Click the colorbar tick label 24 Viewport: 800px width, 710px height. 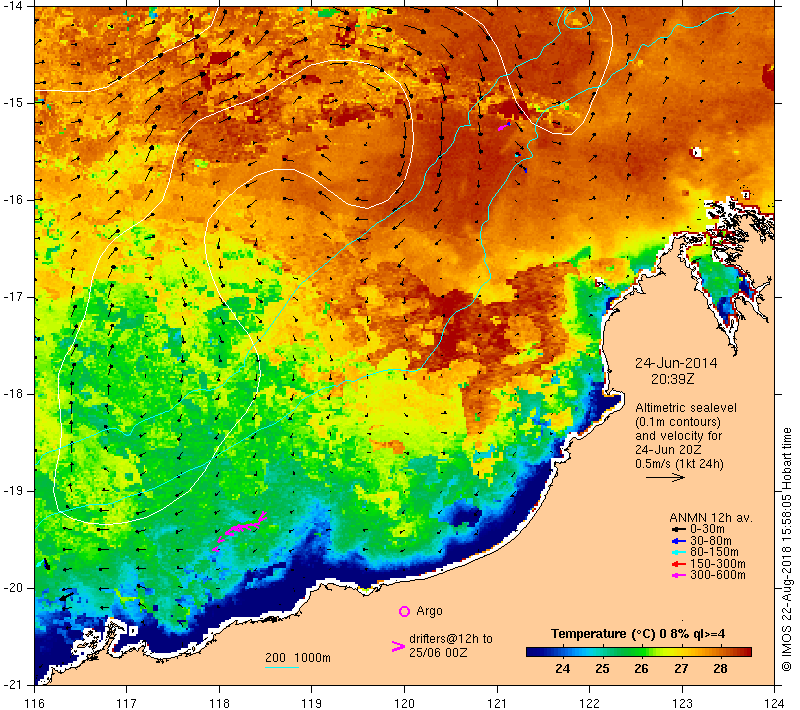tap(562, 669)
